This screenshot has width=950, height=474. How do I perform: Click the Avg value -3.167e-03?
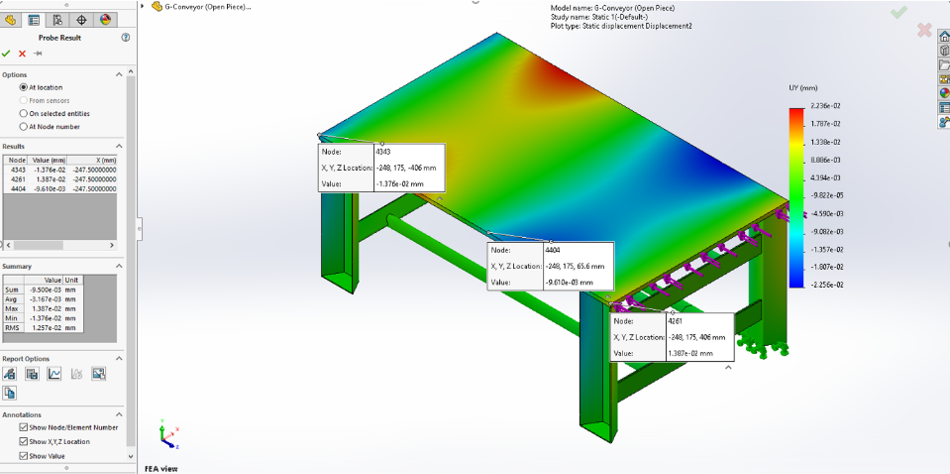(46, 299)
